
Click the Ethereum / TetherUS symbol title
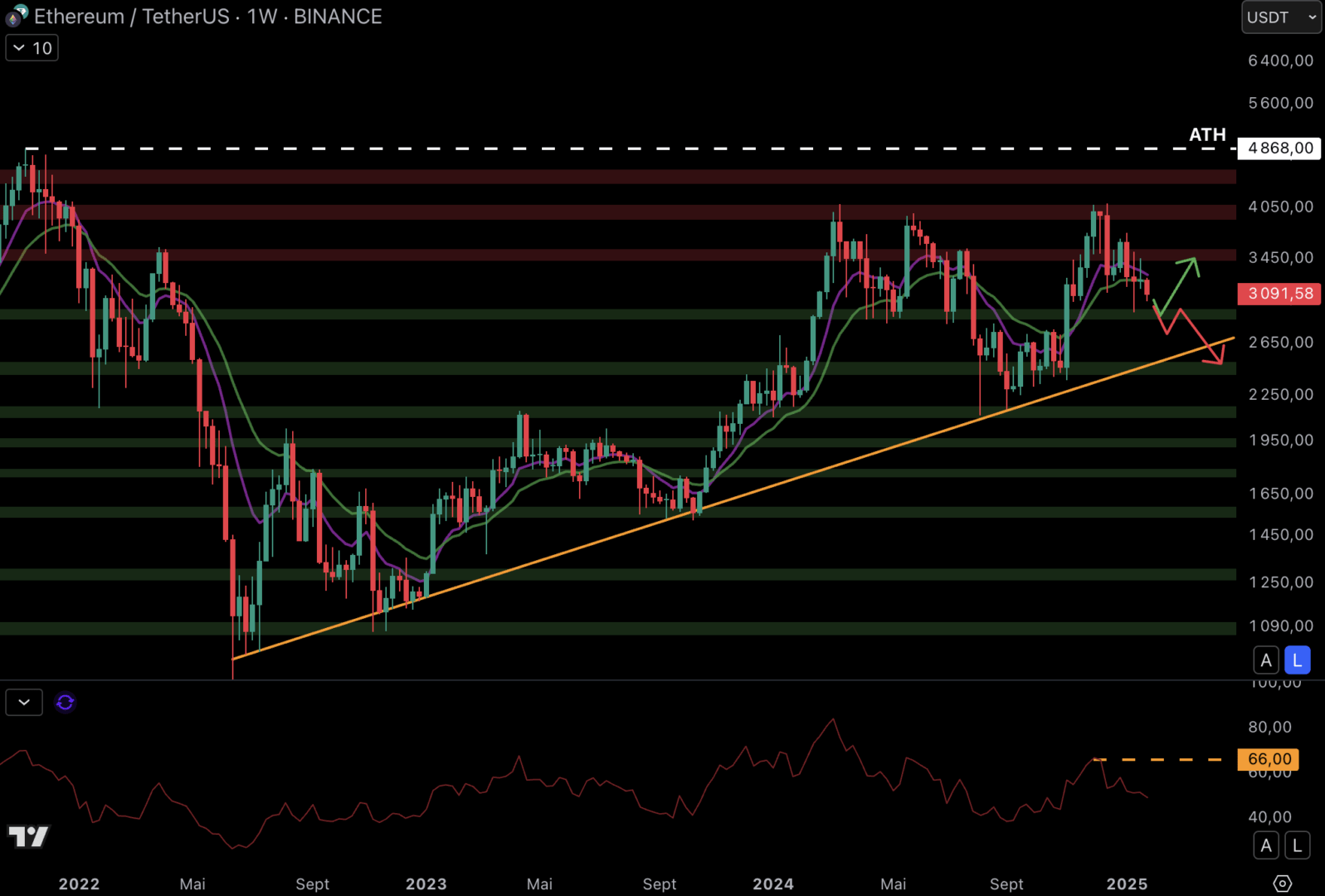point(133,17)
